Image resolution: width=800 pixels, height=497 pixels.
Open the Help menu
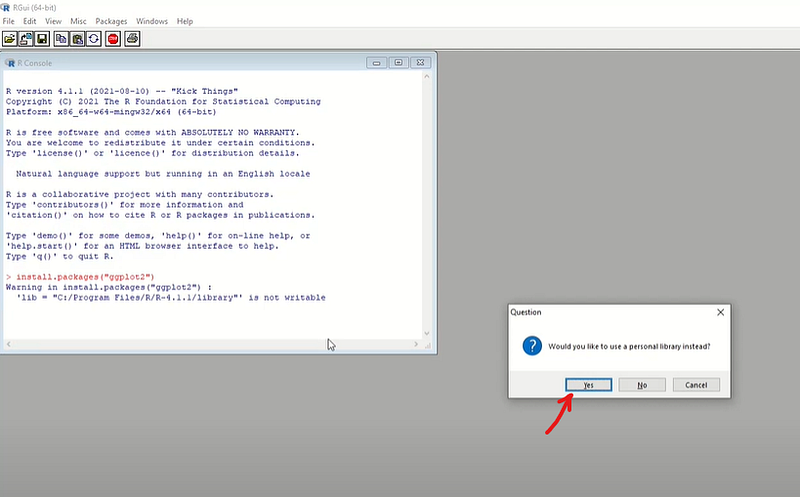185,21
